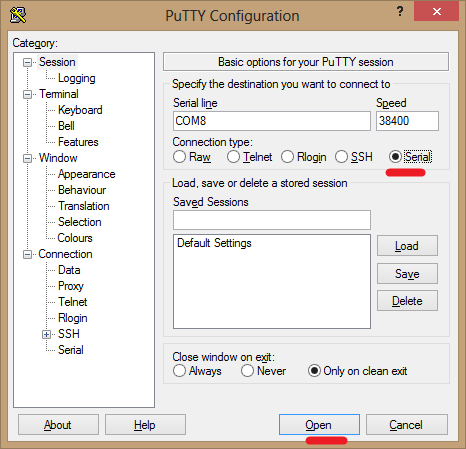Select the Serial connection type

coord(395,157)
